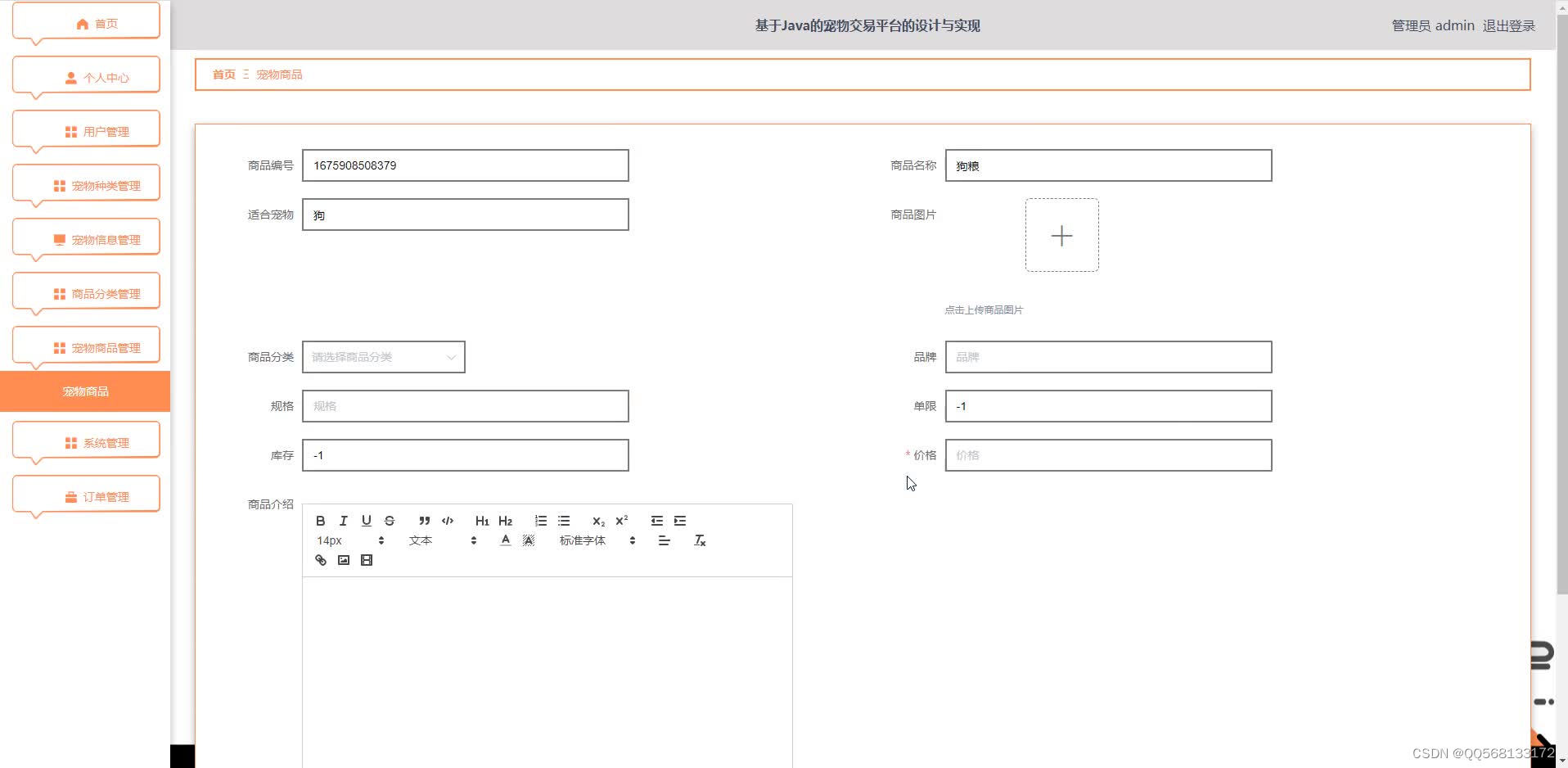This screenshot has height=768, width=1568.
Task: Click the page vertical scrollbar
Action: tap(1561, 305)
